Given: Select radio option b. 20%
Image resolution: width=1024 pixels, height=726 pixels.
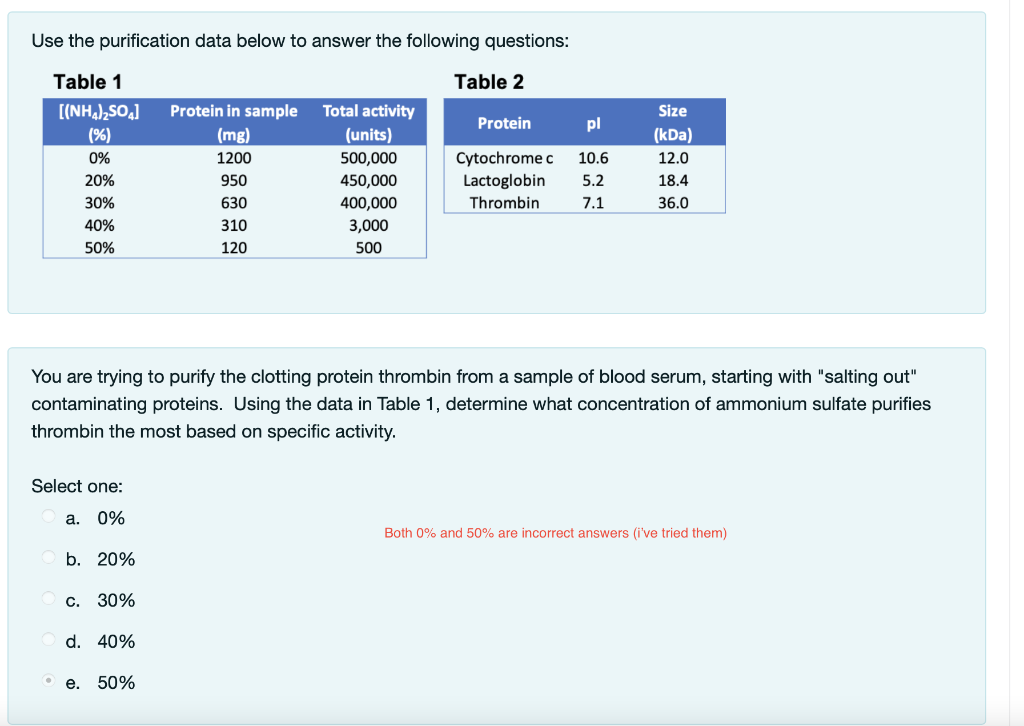Looking at the screenshot, I should [48, 557].
